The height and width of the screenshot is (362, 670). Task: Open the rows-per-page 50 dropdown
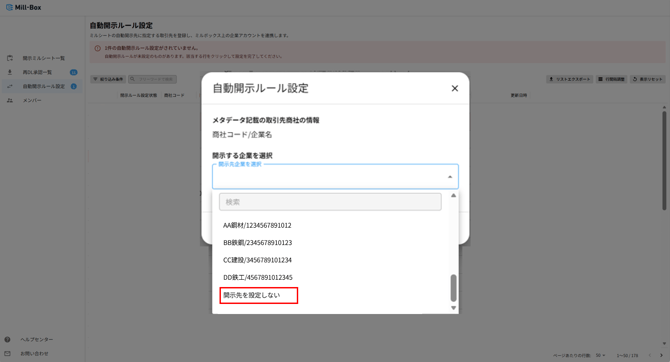[601, 355]
